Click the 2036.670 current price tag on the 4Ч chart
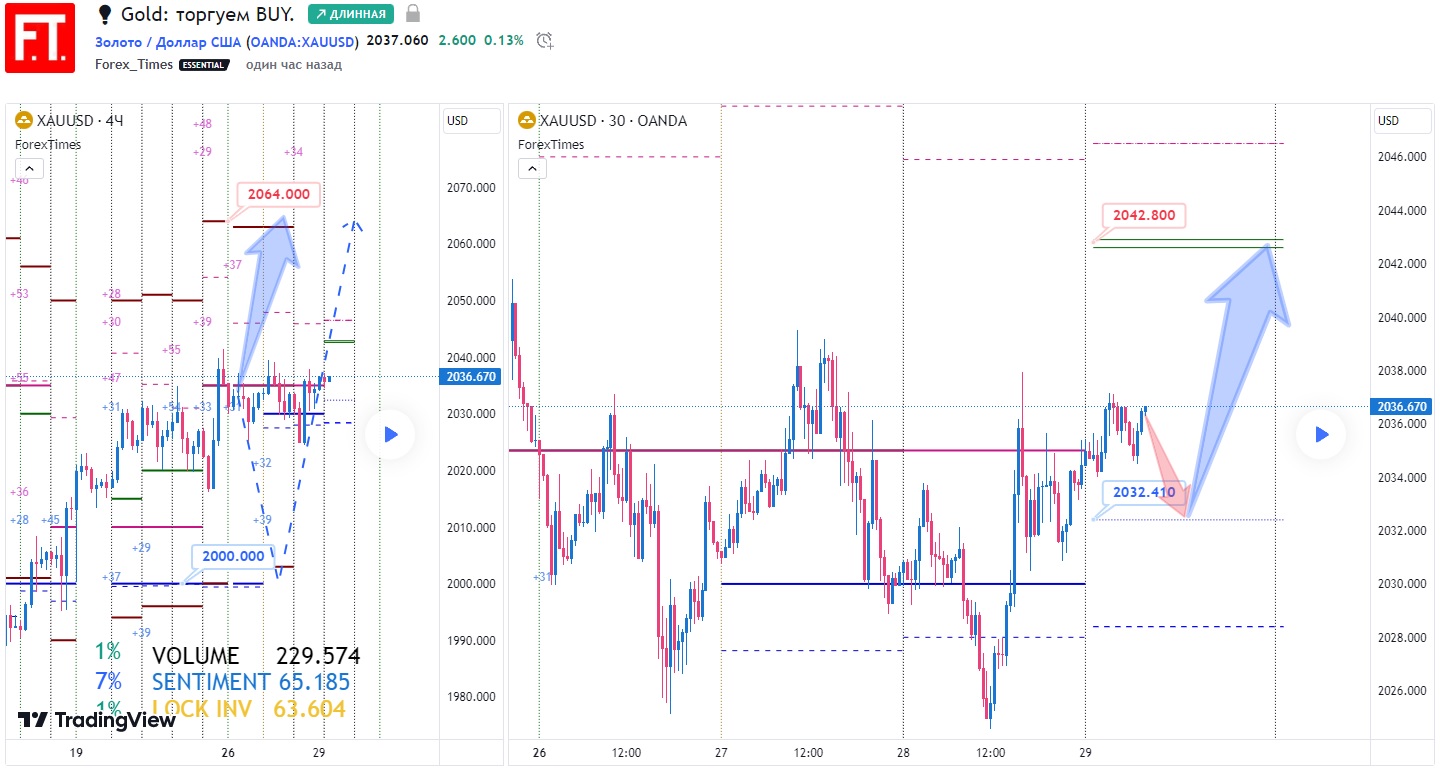The height and width of the screenshot is (772, 1440). [x=470, y=377]
